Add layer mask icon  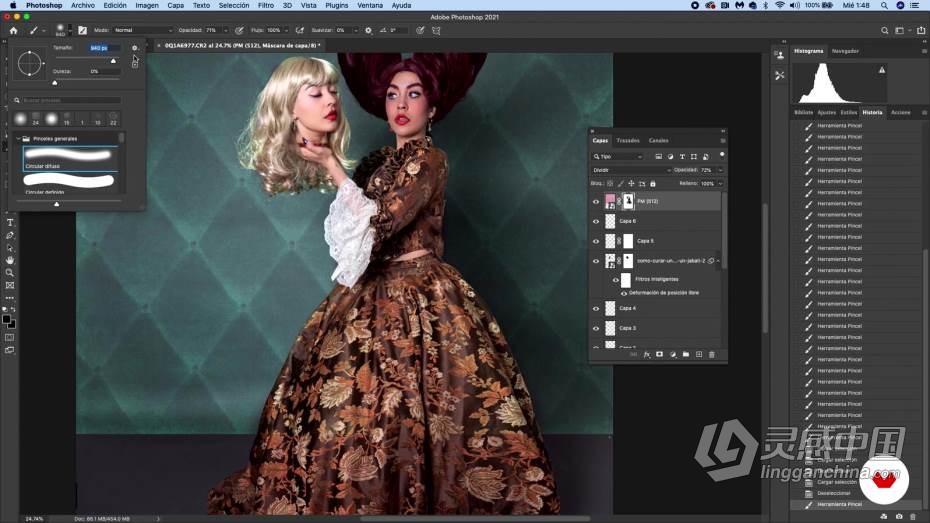pyautogui.click(x=660, y=355)
